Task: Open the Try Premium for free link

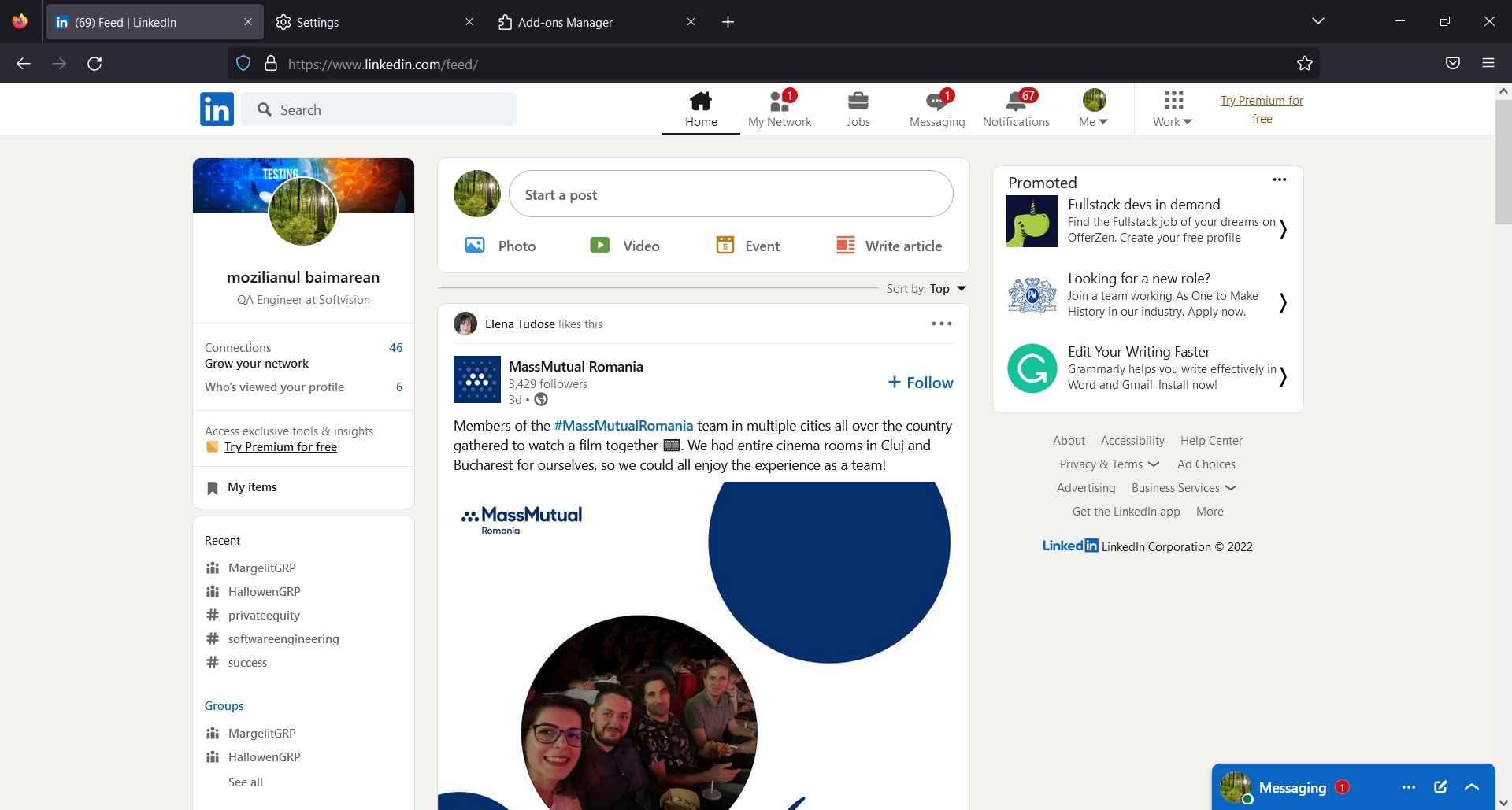Action: pos(1260,109)
